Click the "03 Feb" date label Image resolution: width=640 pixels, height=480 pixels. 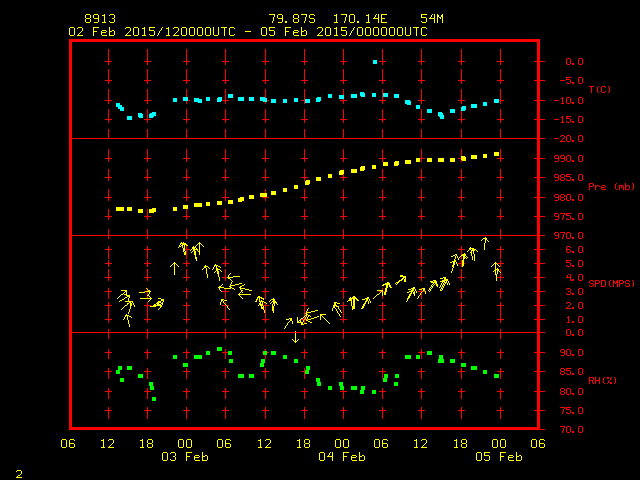pyautogui.click(x=185, y=457)
